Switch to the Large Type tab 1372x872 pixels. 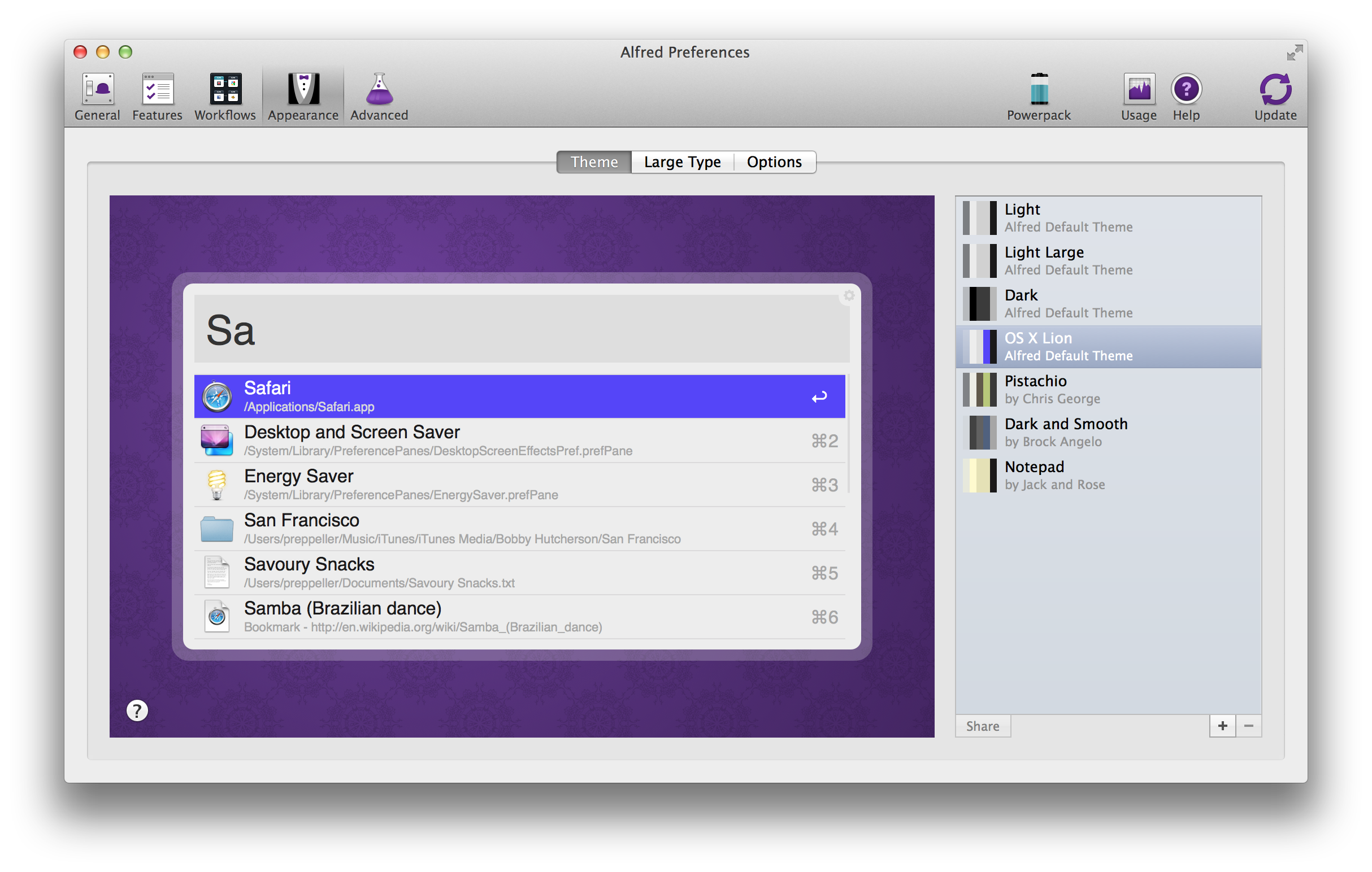pyautogui.click(x=682, y=162)
